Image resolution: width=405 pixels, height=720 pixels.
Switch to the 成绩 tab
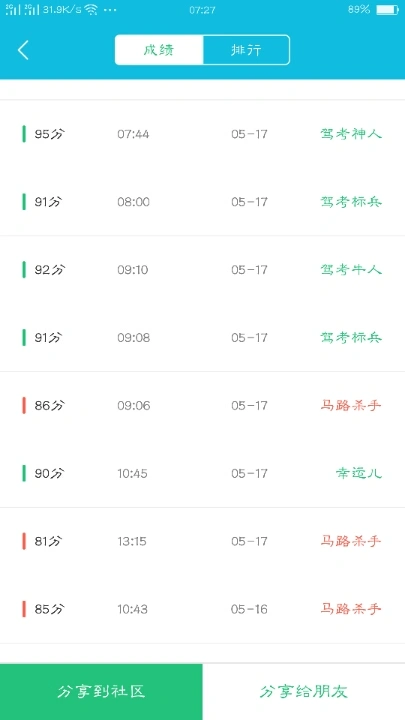[159, 50]
